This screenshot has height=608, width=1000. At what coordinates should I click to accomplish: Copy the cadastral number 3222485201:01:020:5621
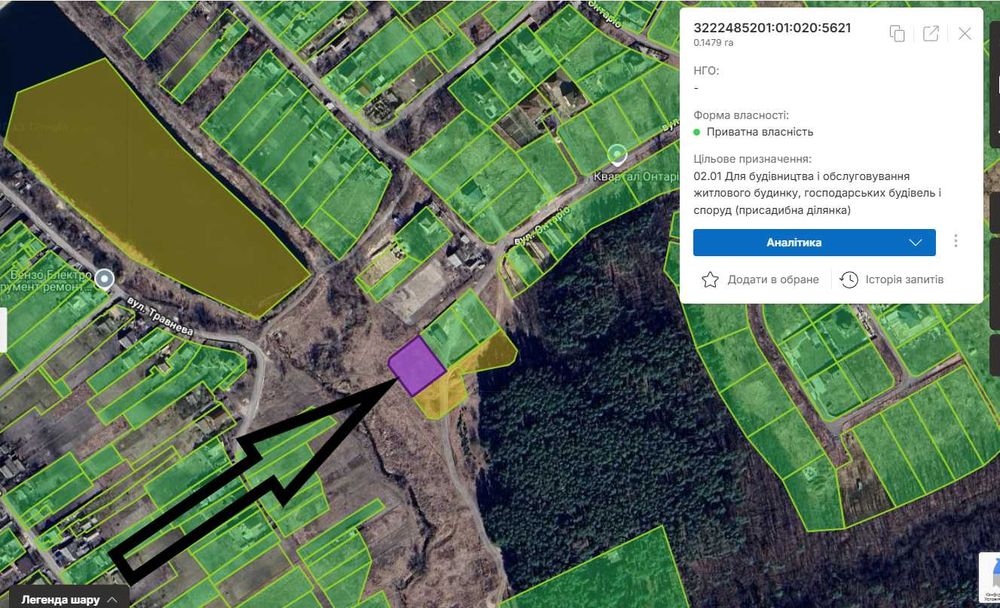(x=897, y=34)
